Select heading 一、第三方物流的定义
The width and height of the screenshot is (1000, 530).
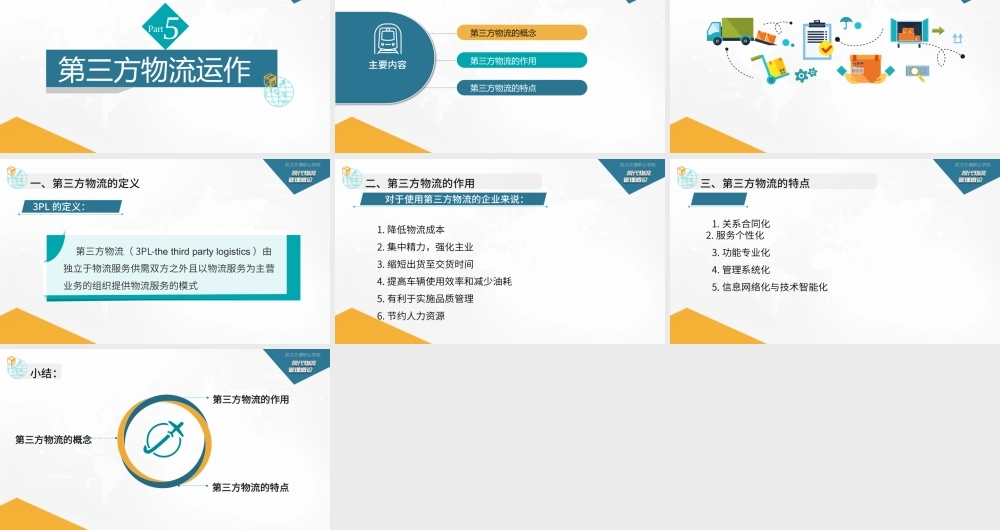[x=85, y=184]
